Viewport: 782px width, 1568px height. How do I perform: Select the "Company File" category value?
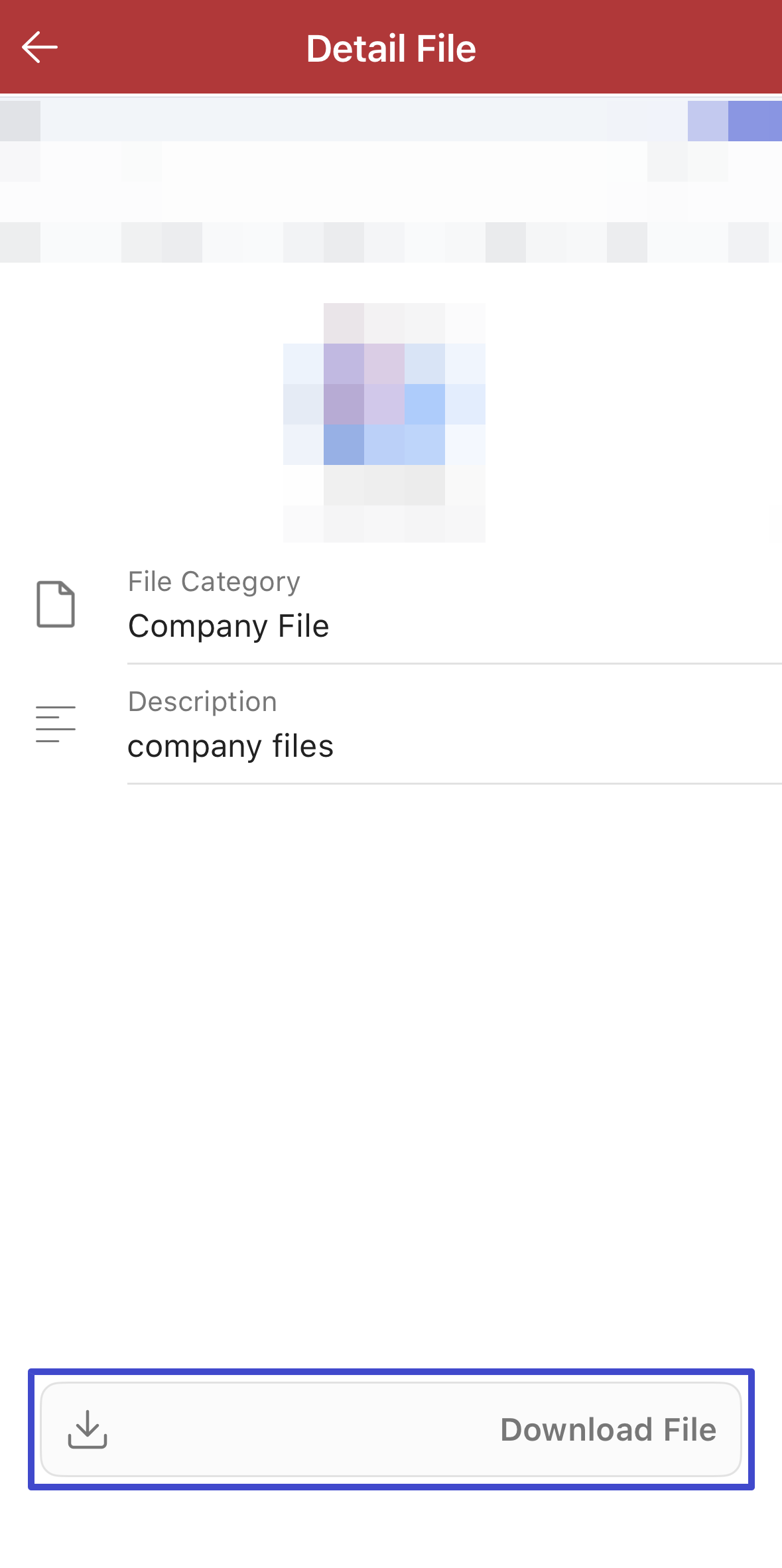(x=229, y=626)
